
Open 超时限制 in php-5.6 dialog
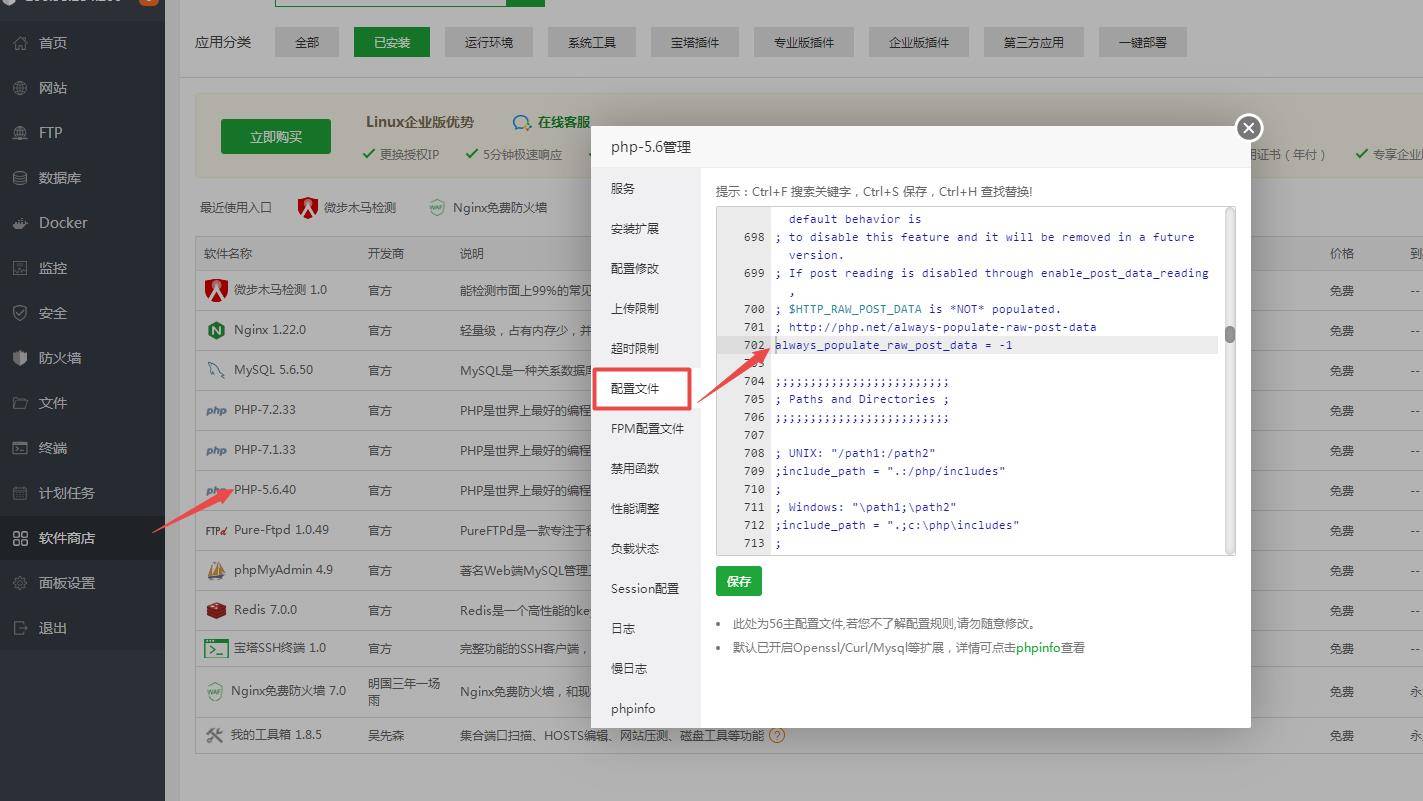click(x=646, y=348)
